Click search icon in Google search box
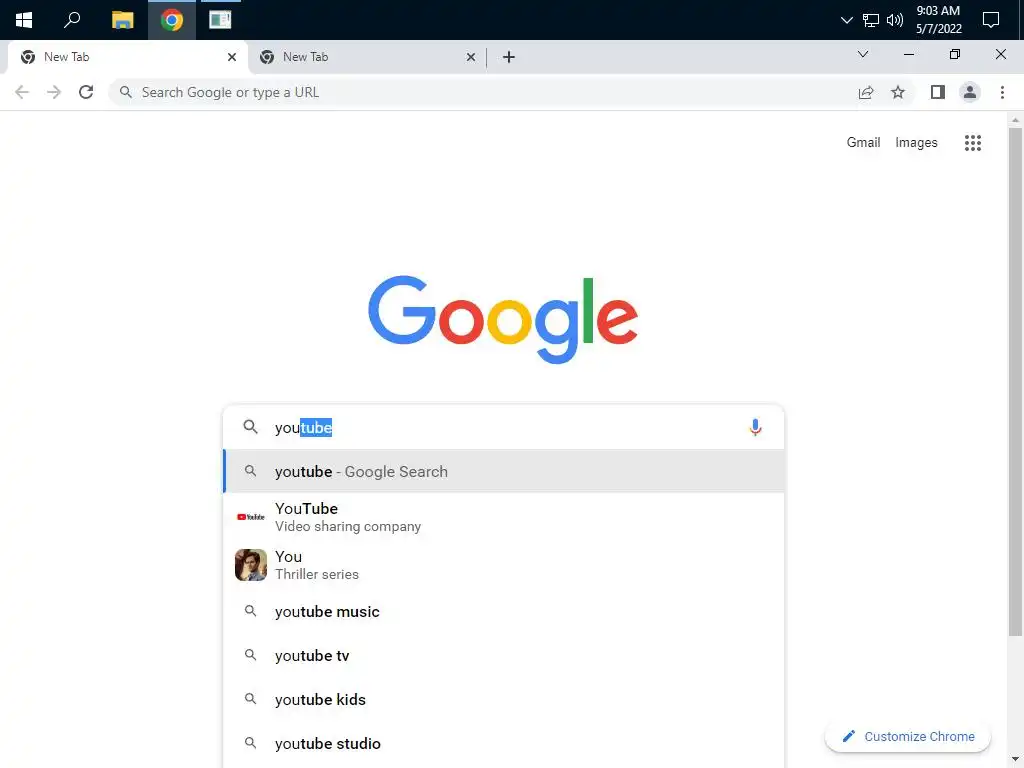This screenshot has height=768, width=1024. (x=251, y=427)
